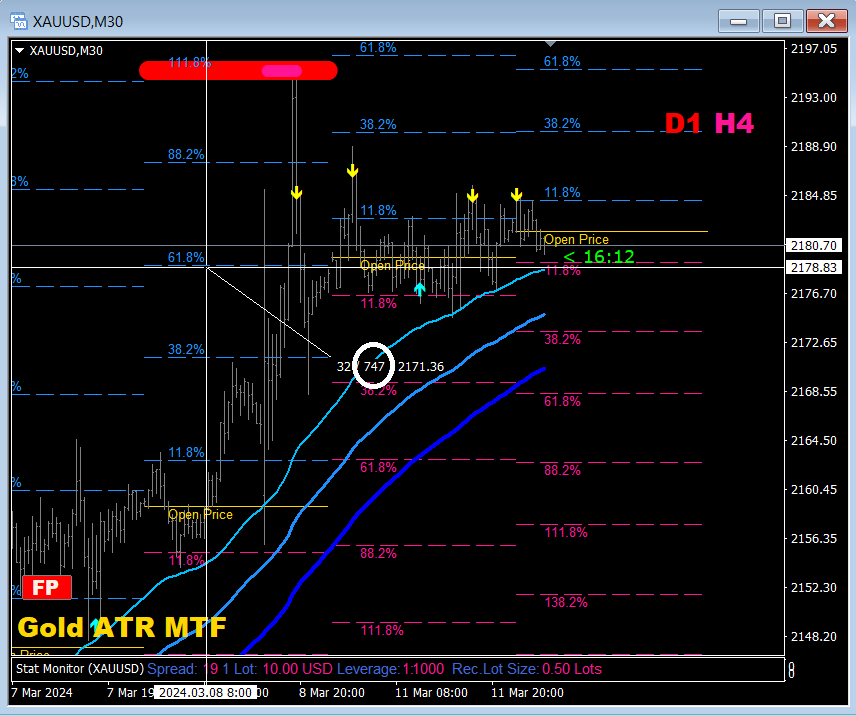Click the Rec.Lot Size 0.50 Lots readout
The width and height of the screenshot is (856, 715).
[527, 669]
